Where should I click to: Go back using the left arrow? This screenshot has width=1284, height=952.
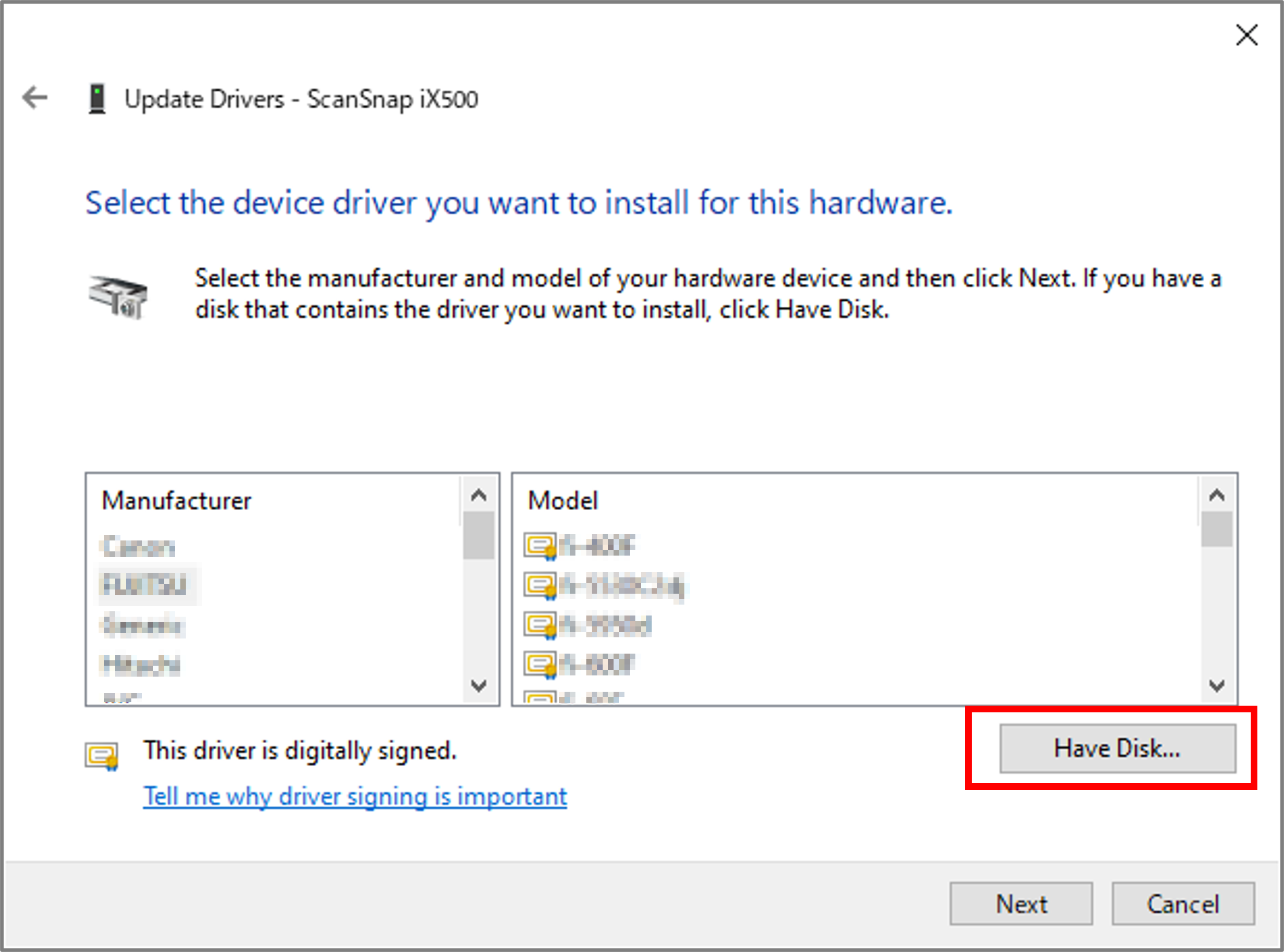pyautogui.click(x=34, y=97)
